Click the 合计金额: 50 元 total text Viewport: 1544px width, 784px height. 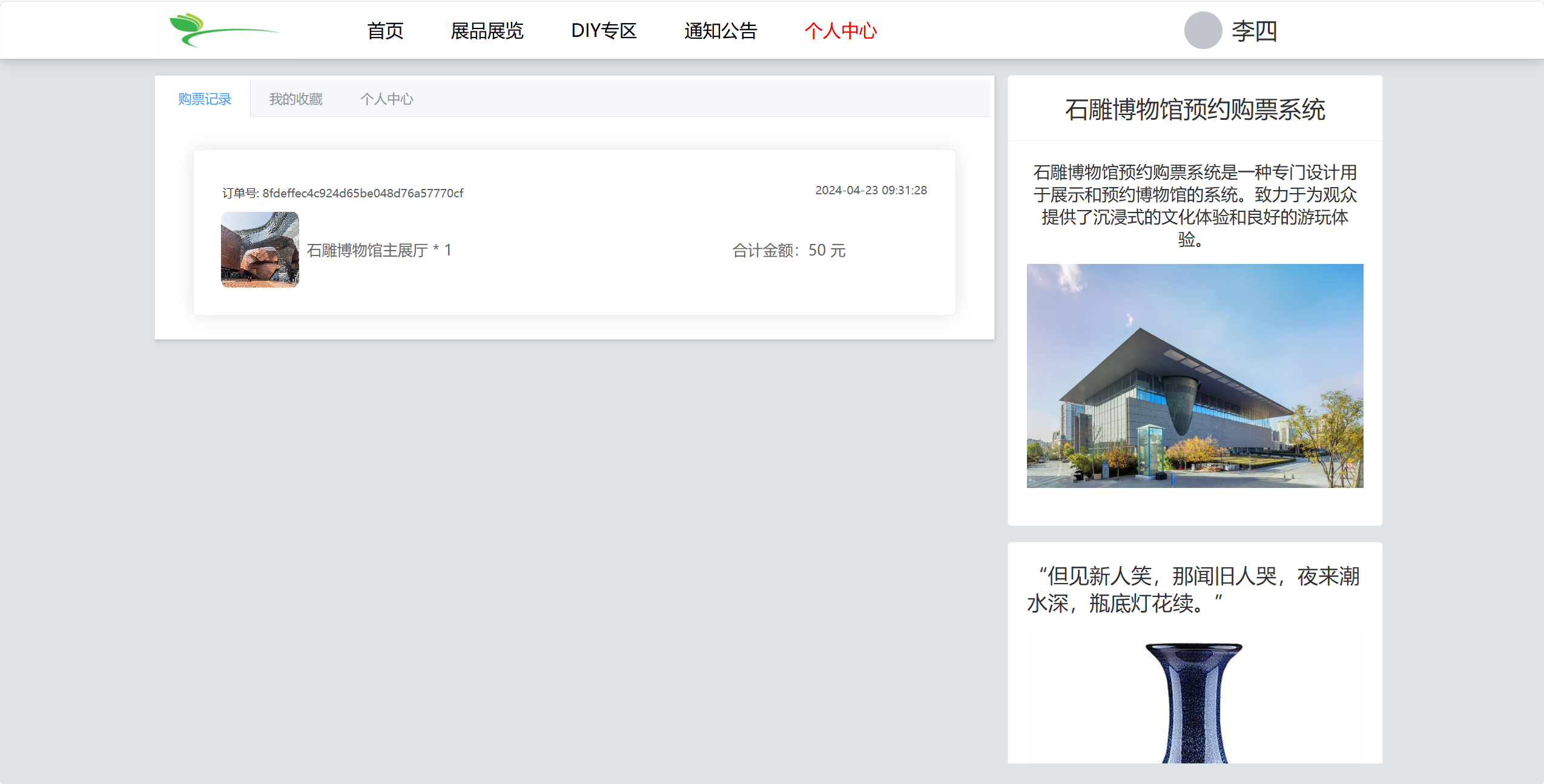[788, 250]
